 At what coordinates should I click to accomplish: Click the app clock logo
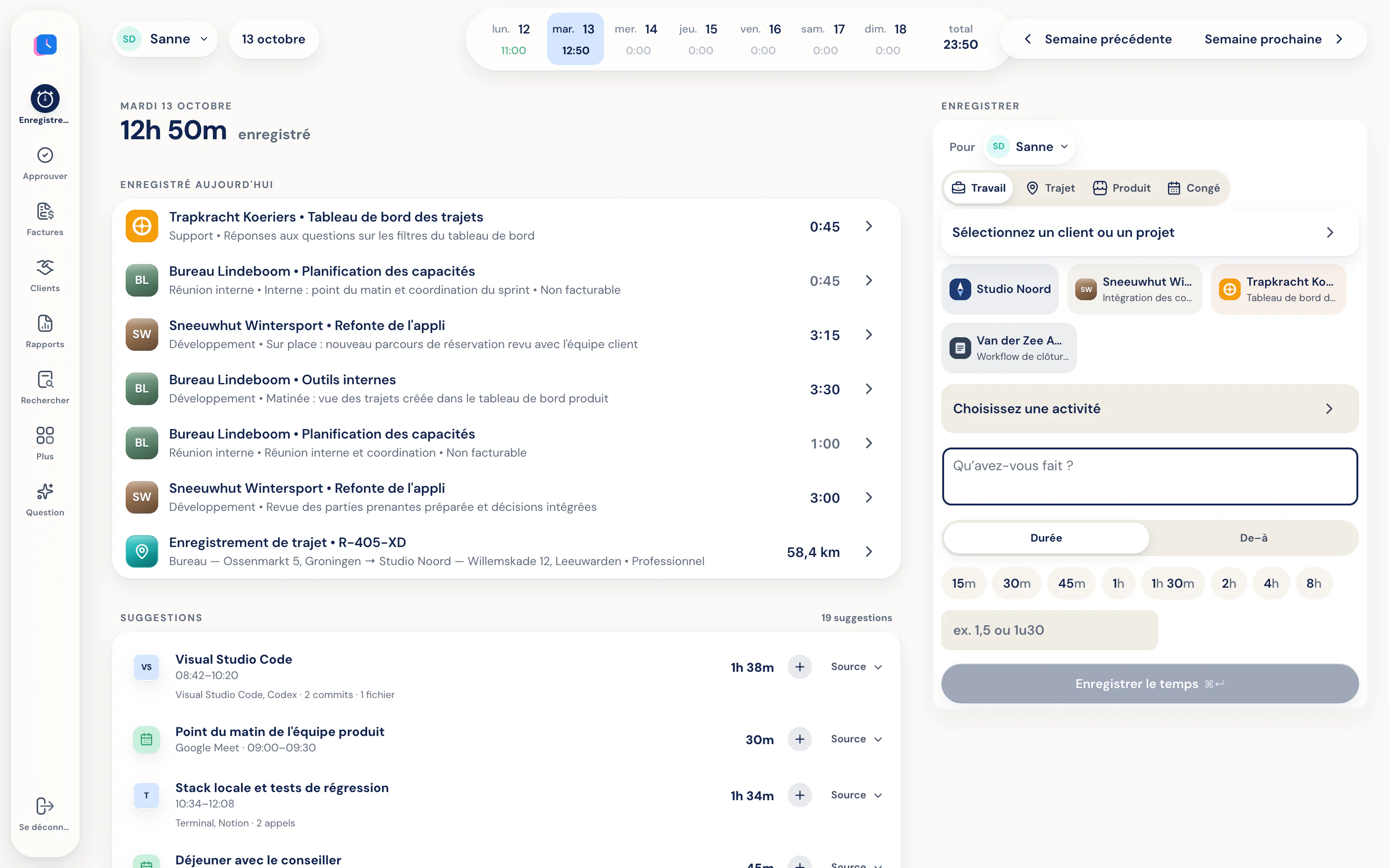pyautogui.click(x=45, y=44)
